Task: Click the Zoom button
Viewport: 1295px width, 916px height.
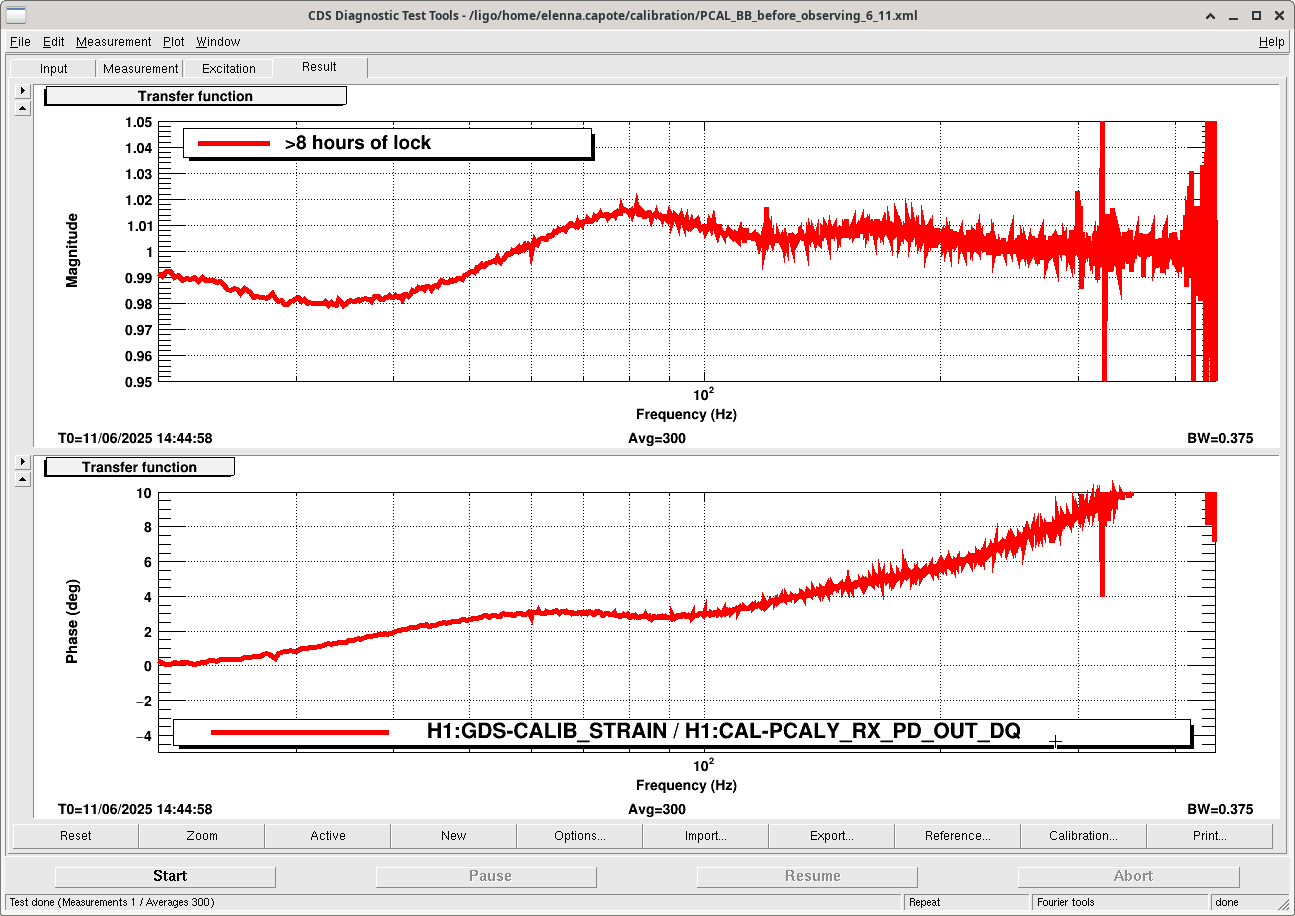Action: tap(202, 836)
